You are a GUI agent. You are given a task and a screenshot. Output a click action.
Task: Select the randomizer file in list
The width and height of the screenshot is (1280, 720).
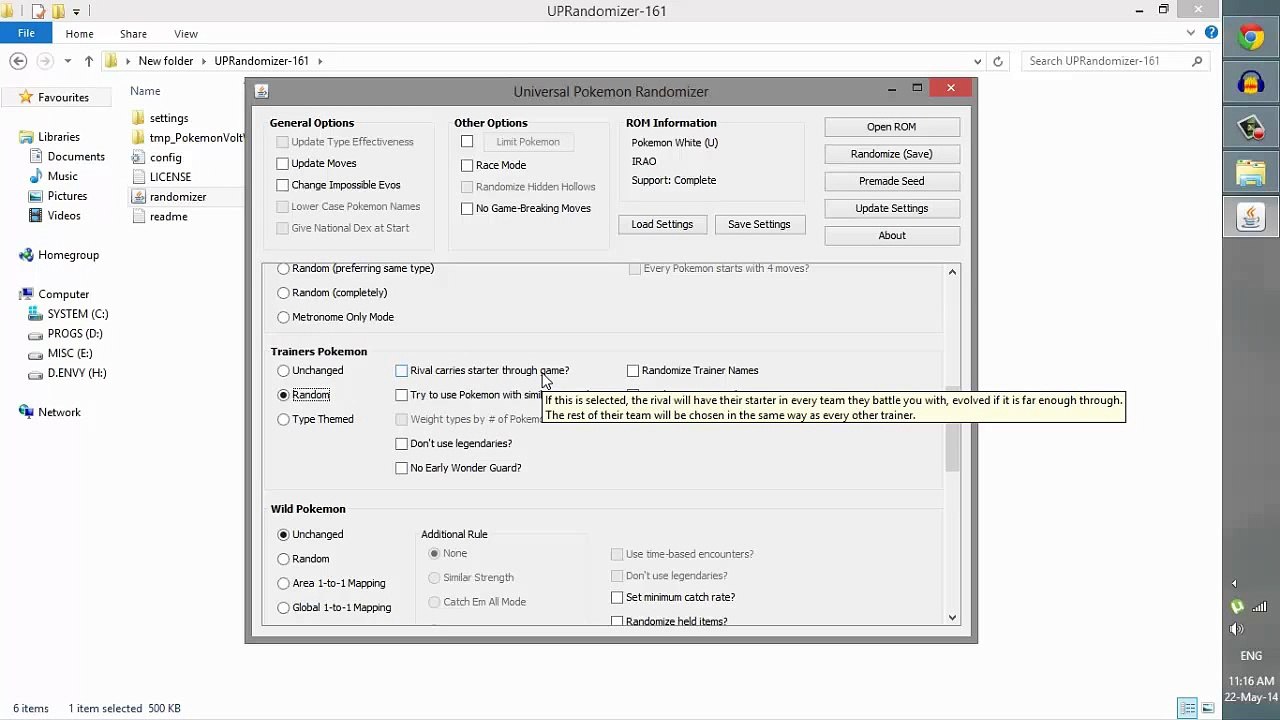pos(177,197)
